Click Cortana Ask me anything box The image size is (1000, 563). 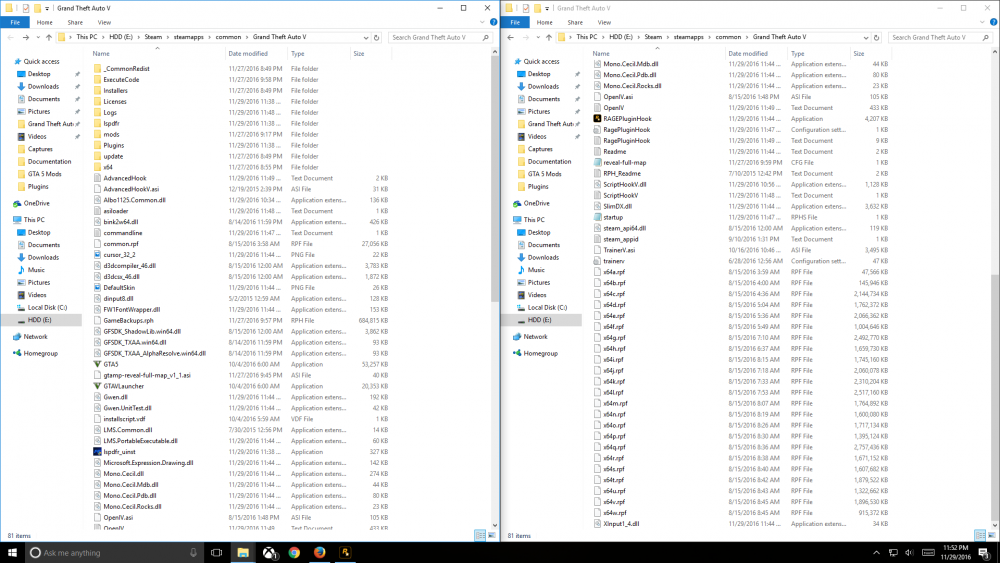point(115,553)
